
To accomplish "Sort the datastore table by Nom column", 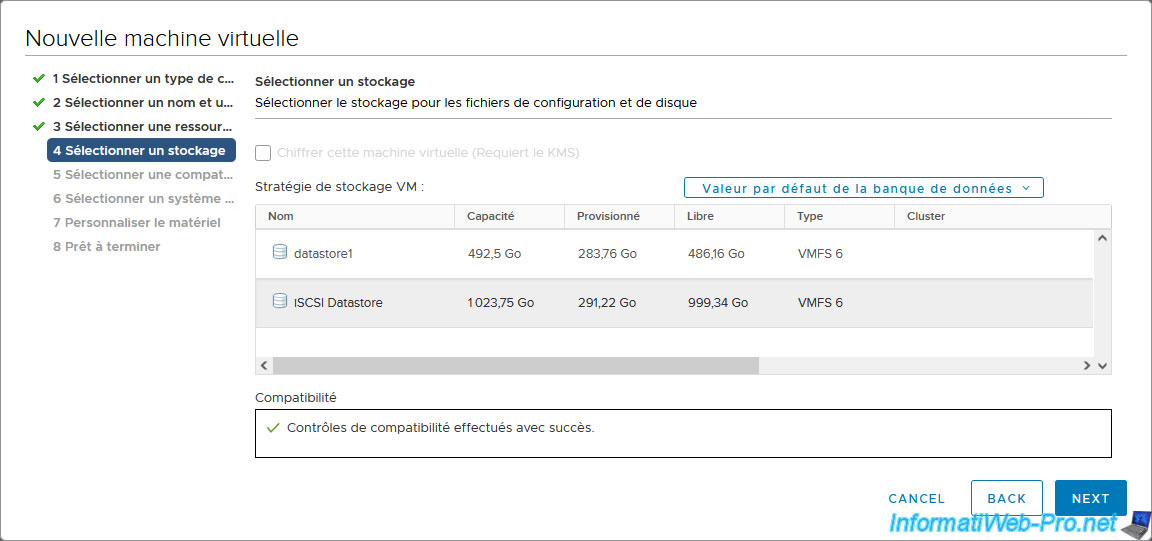I will (281, 216).
